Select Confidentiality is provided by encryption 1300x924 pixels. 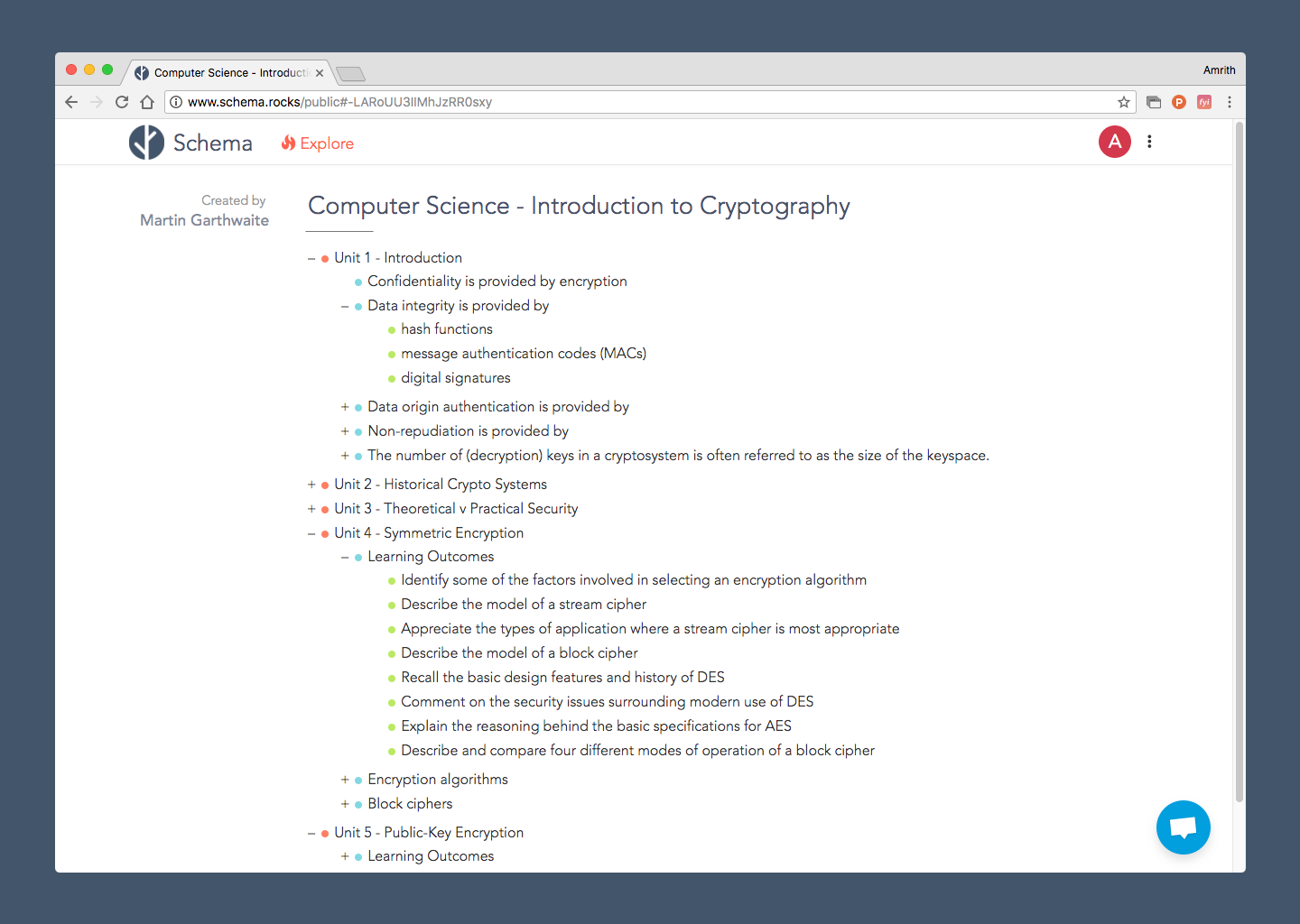(497, 282)
